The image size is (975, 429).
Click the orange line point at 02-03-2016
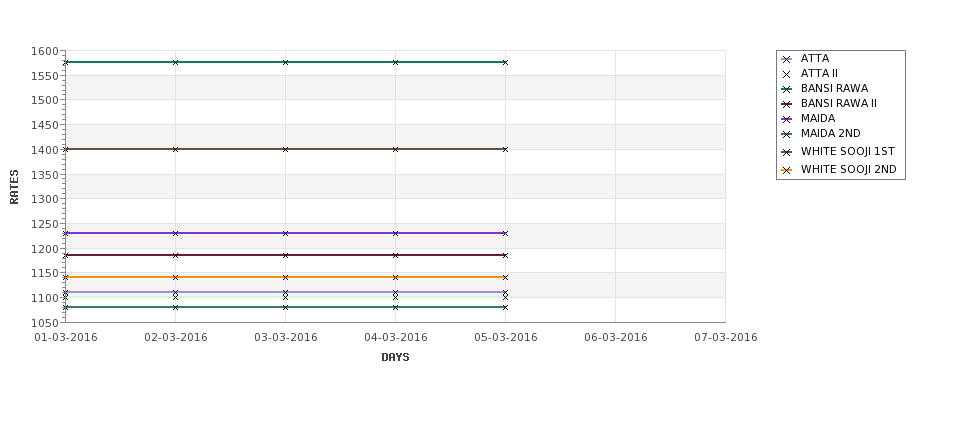point(175,277)
